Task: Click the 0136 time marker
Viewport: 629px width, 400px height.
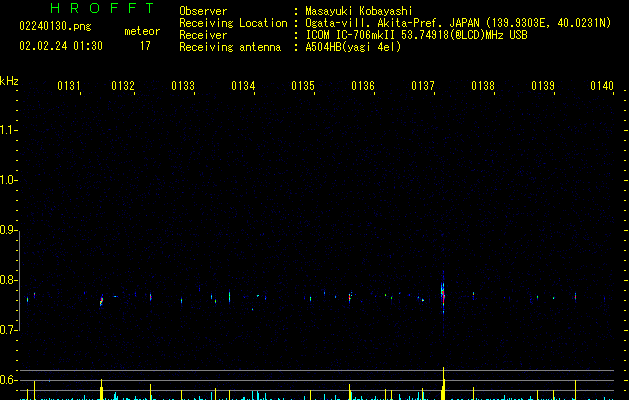Action: pos(363,86)
